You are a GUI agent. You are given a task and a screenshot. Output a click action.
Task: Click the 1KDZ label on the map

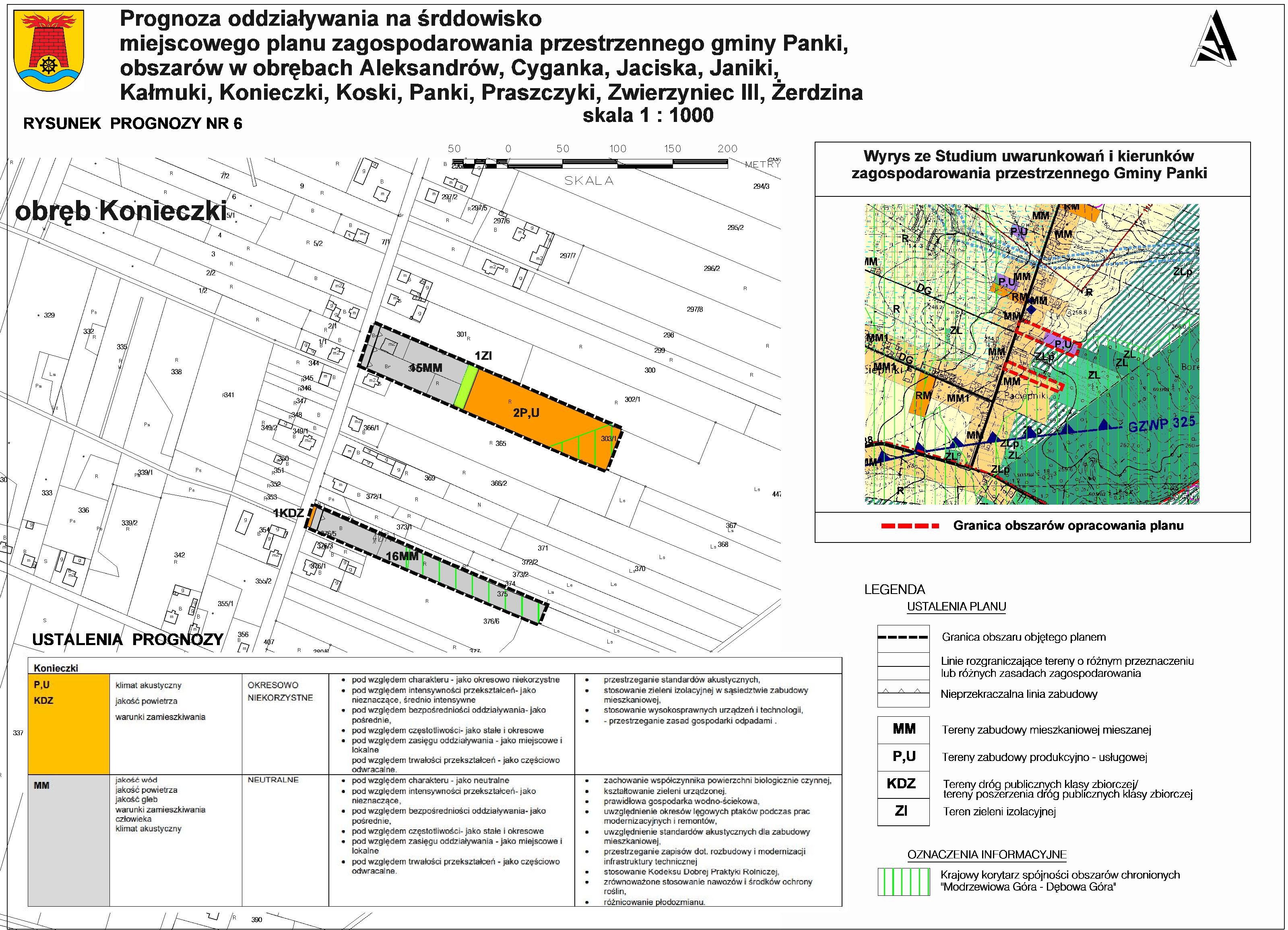tap(289, 514)
